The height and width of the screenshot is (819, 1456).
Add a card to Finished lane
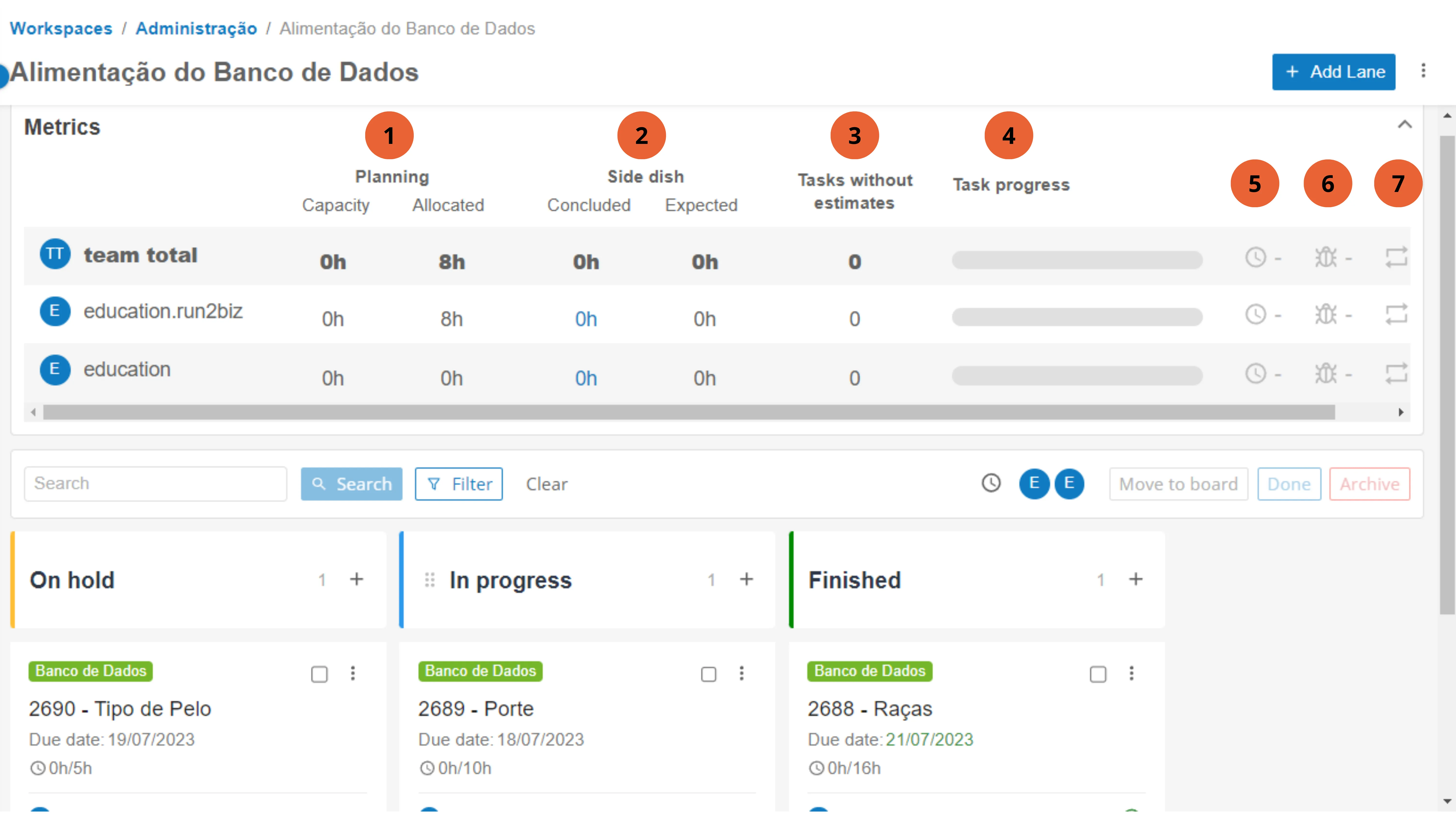[x=1135, y=579]
